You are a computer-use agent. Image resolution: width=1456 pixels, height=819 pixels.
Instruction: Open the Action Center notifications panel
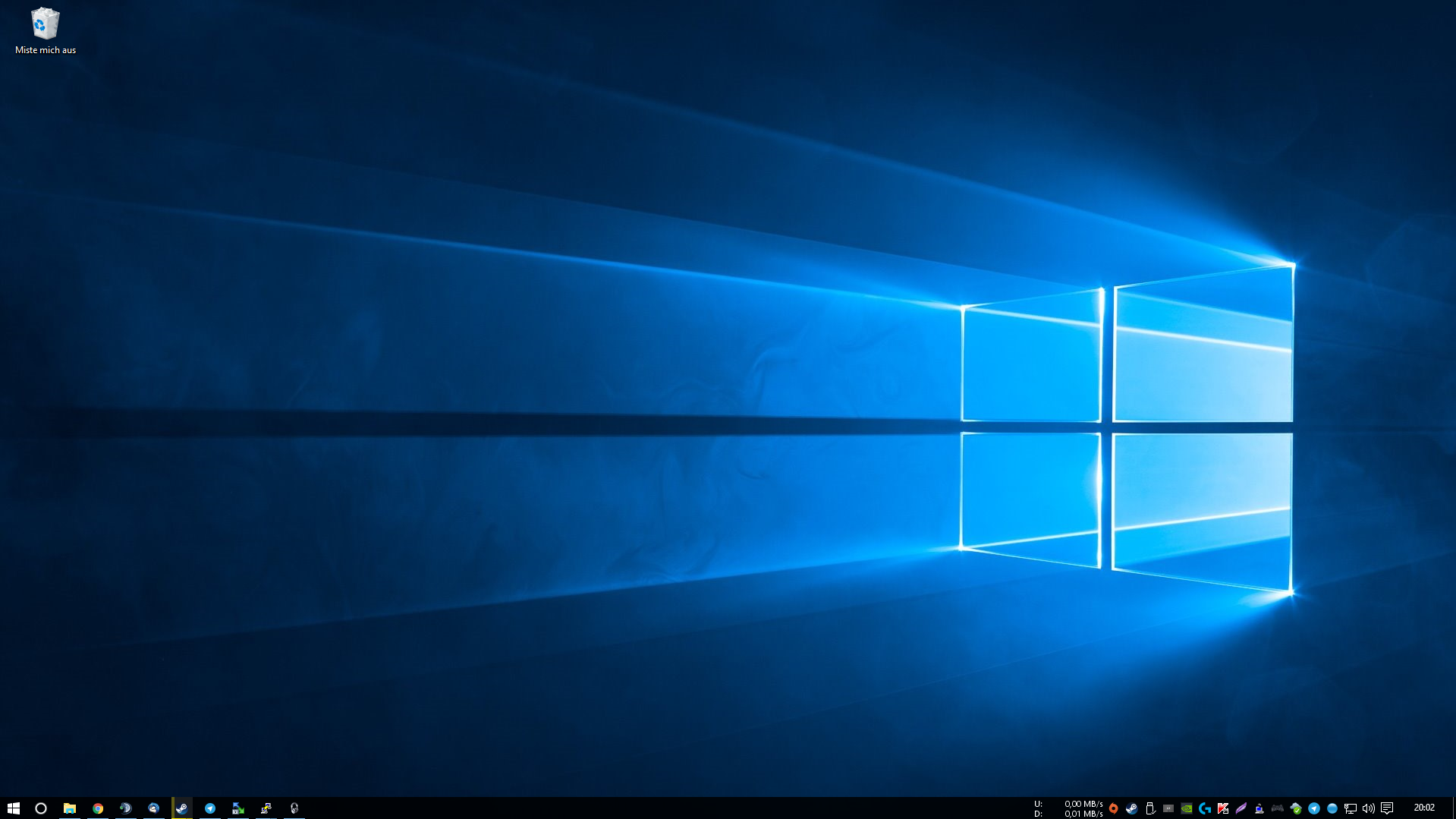pos(1387,808)
